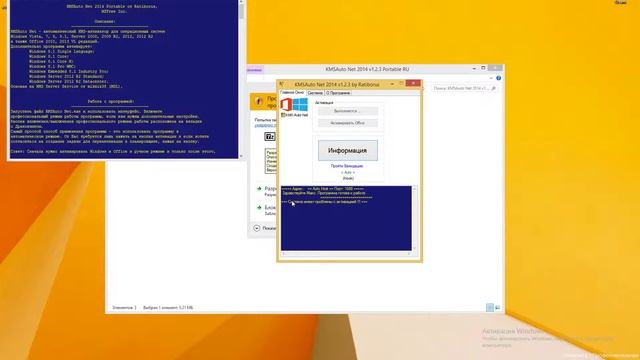Click the readme window scroll-down arrow
640x360 pixels.
coord(241,156)
